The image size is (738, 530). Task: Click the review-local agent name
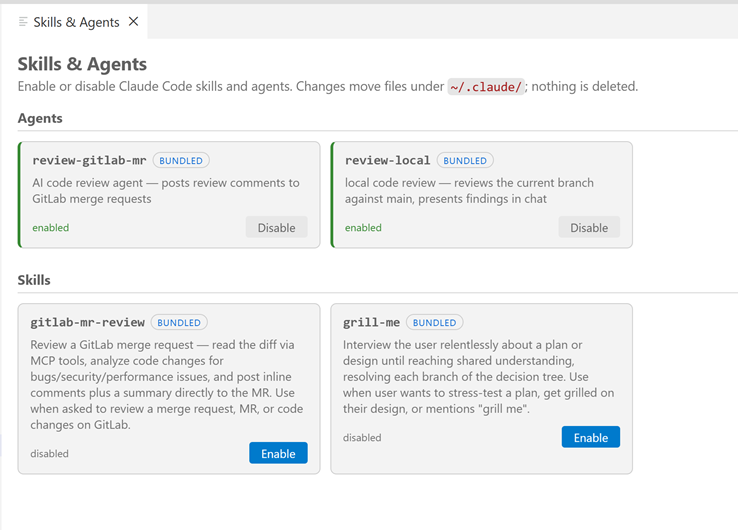click(387, 161)
